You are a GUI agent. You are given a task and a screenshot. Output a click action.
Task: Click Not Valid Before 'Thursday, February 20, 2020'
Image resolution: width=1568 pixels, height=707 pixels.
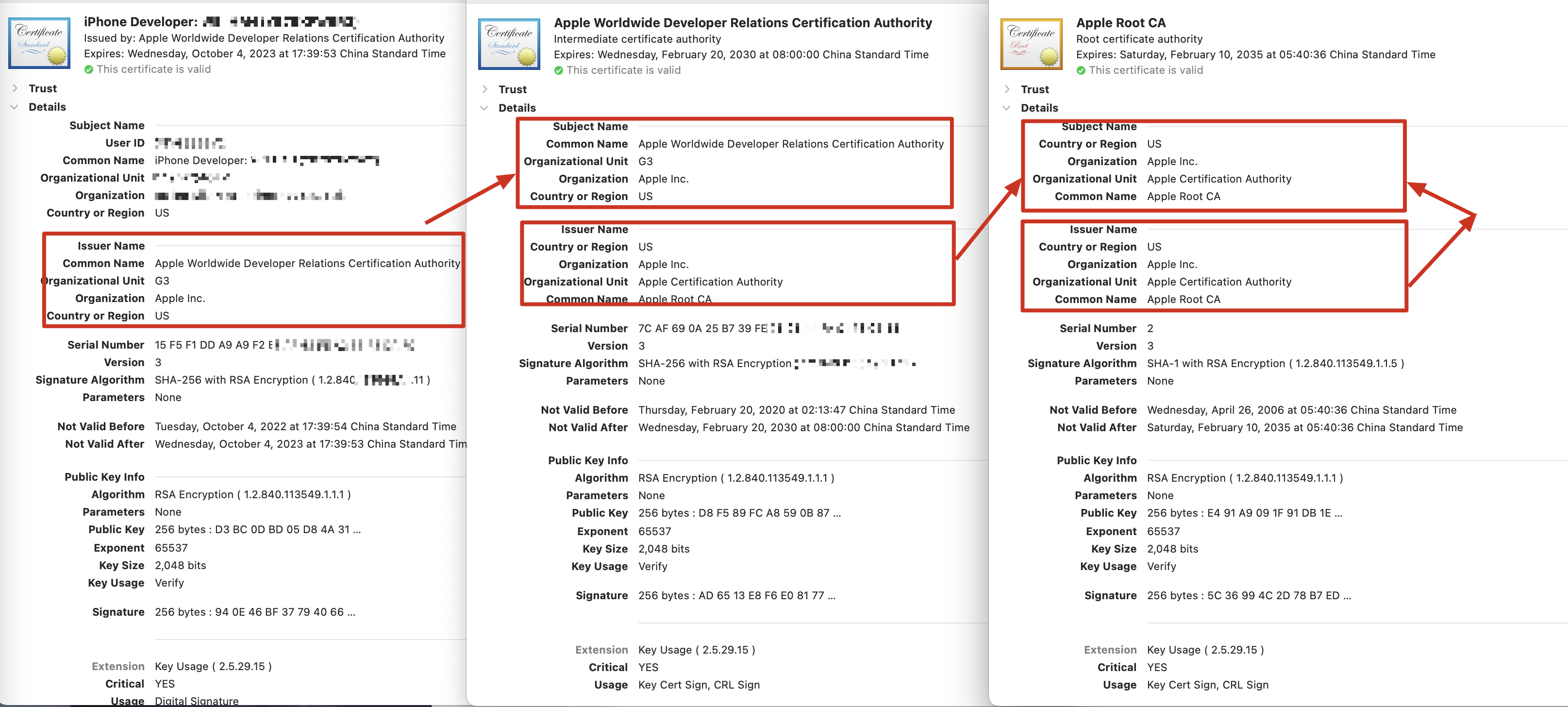tap(796, 410)
